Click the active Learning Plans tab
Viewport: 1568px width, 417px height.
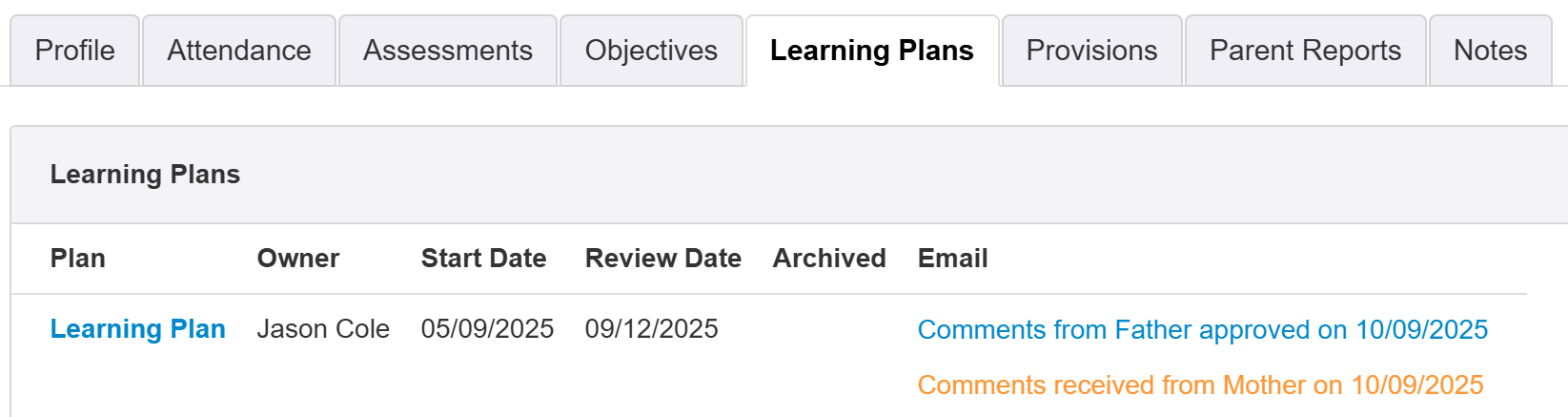[871, 51]
